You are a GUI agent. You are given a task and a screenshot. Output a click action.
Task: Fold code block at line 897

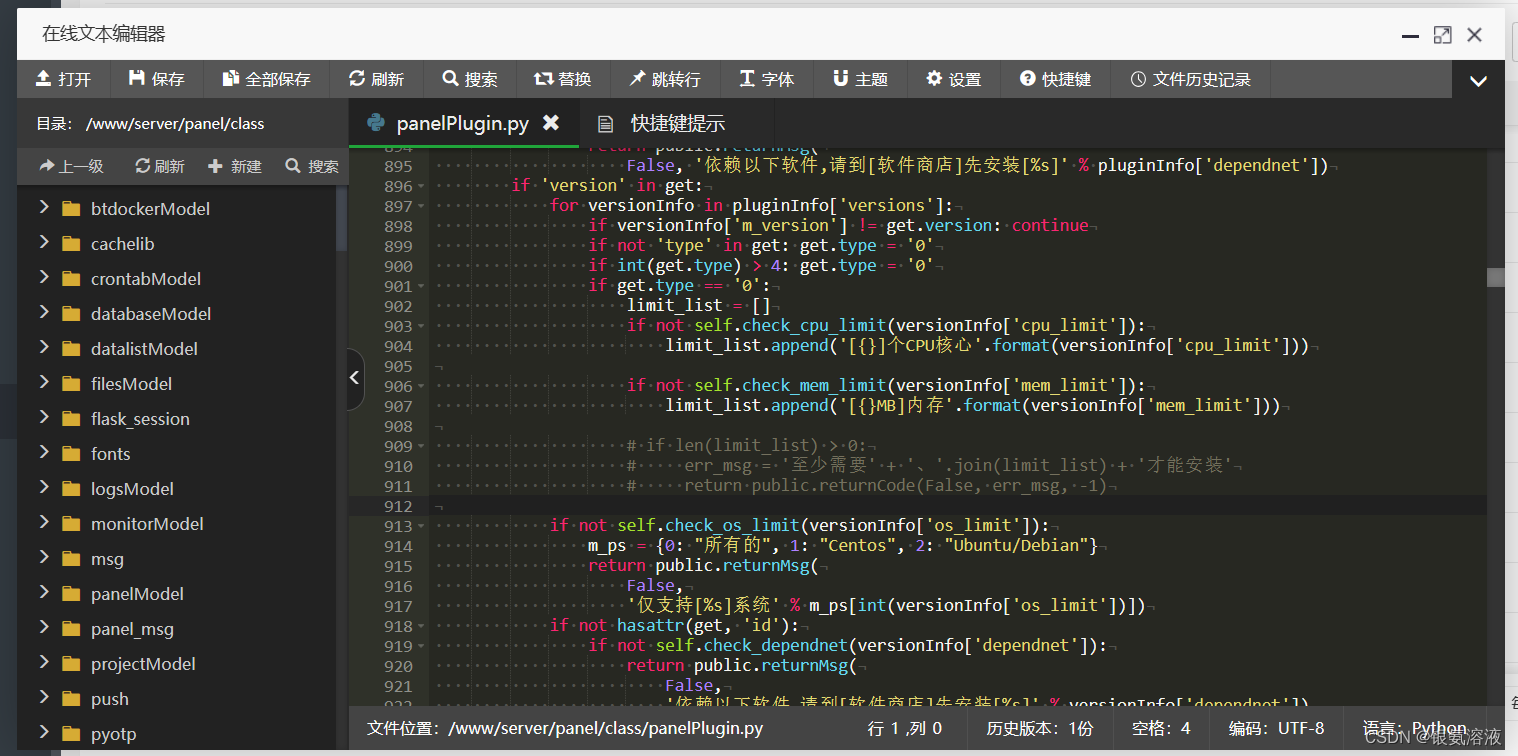(x=421, y=206)
